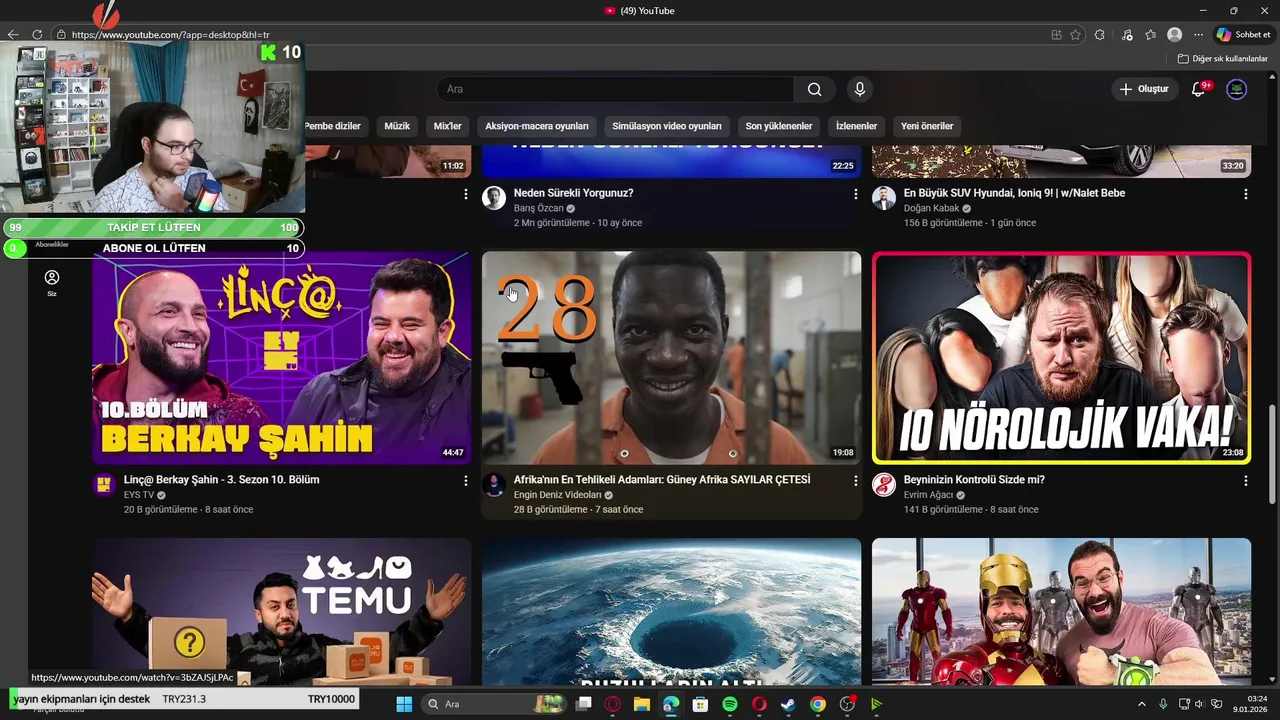
Task: Select the Müzik filter chip
Action: (x=397, y=126)
